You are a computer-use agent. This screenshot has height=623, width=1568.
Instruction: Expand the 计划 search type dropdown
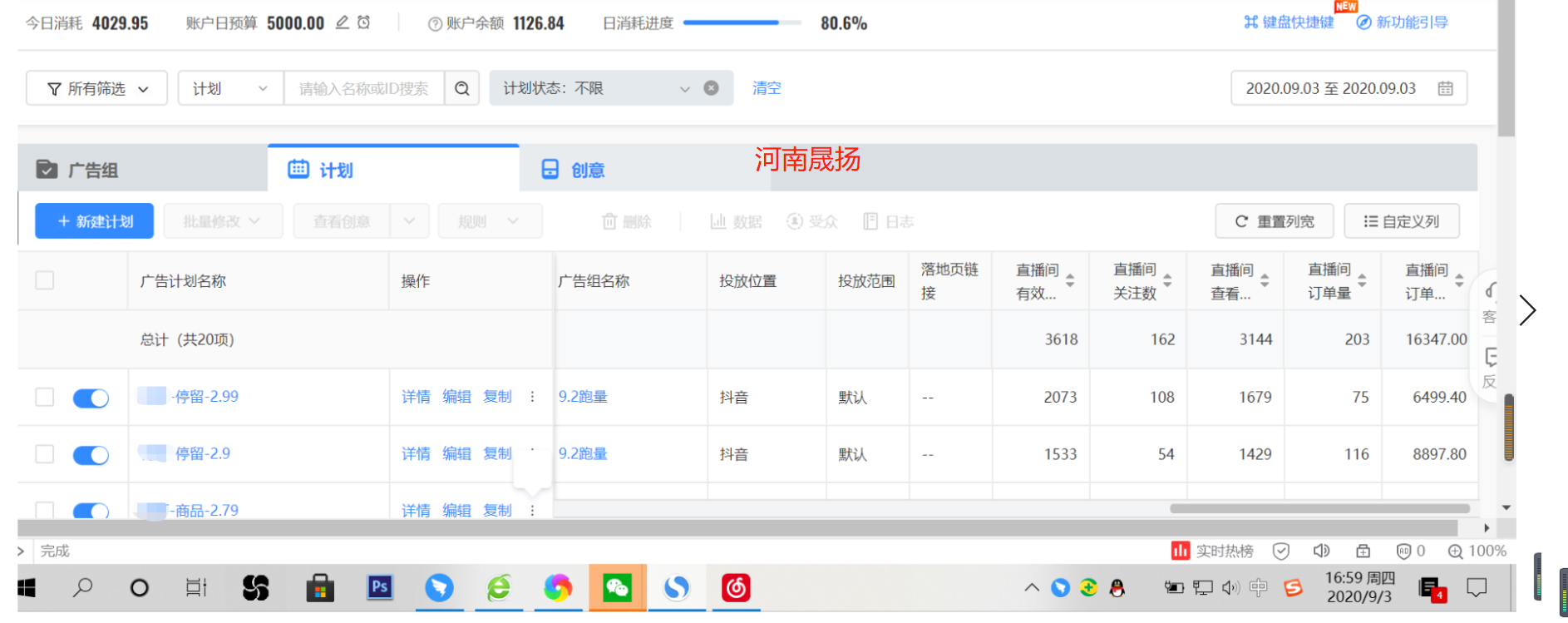click(x=231, y=88)
